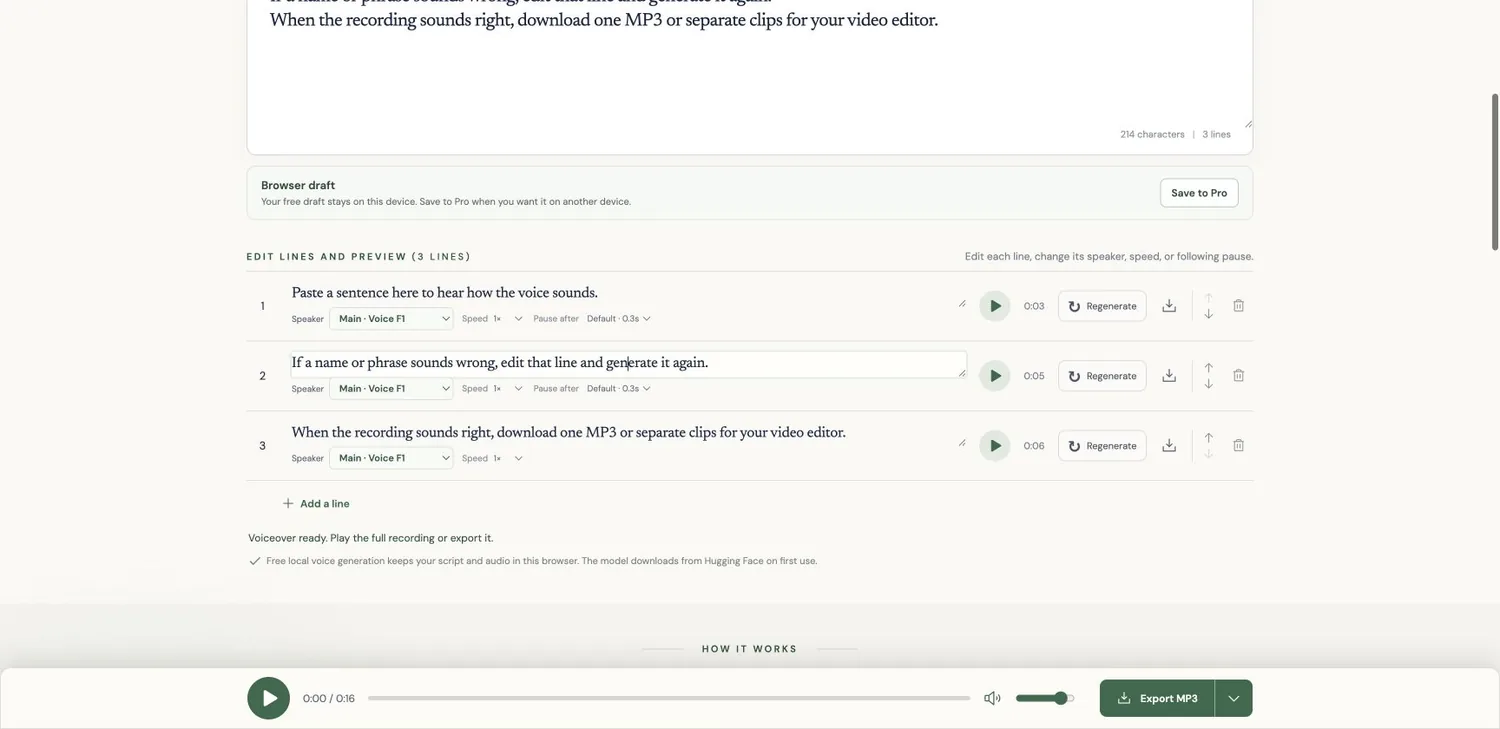
Task: Play the full recording in the bottom bar
Action: [269, 698]
